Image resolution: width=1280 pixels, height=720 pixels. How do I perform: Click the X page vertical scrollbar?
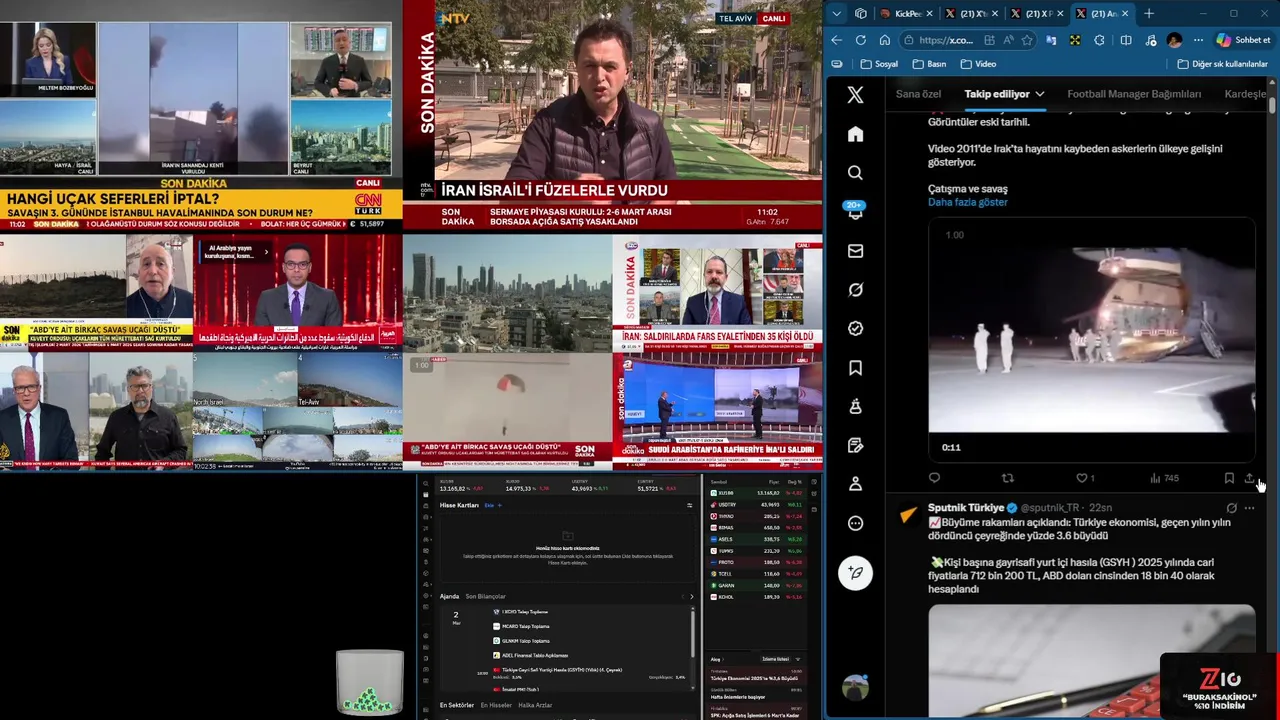coord(1272,104)
